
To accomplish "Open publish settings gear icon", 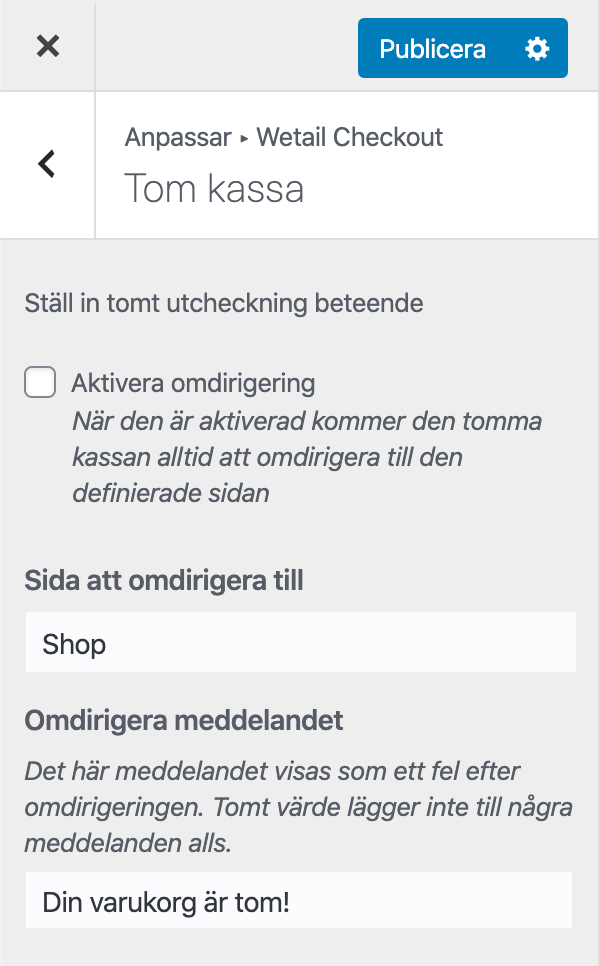I will pyautogui.click(x=537, y=49).
